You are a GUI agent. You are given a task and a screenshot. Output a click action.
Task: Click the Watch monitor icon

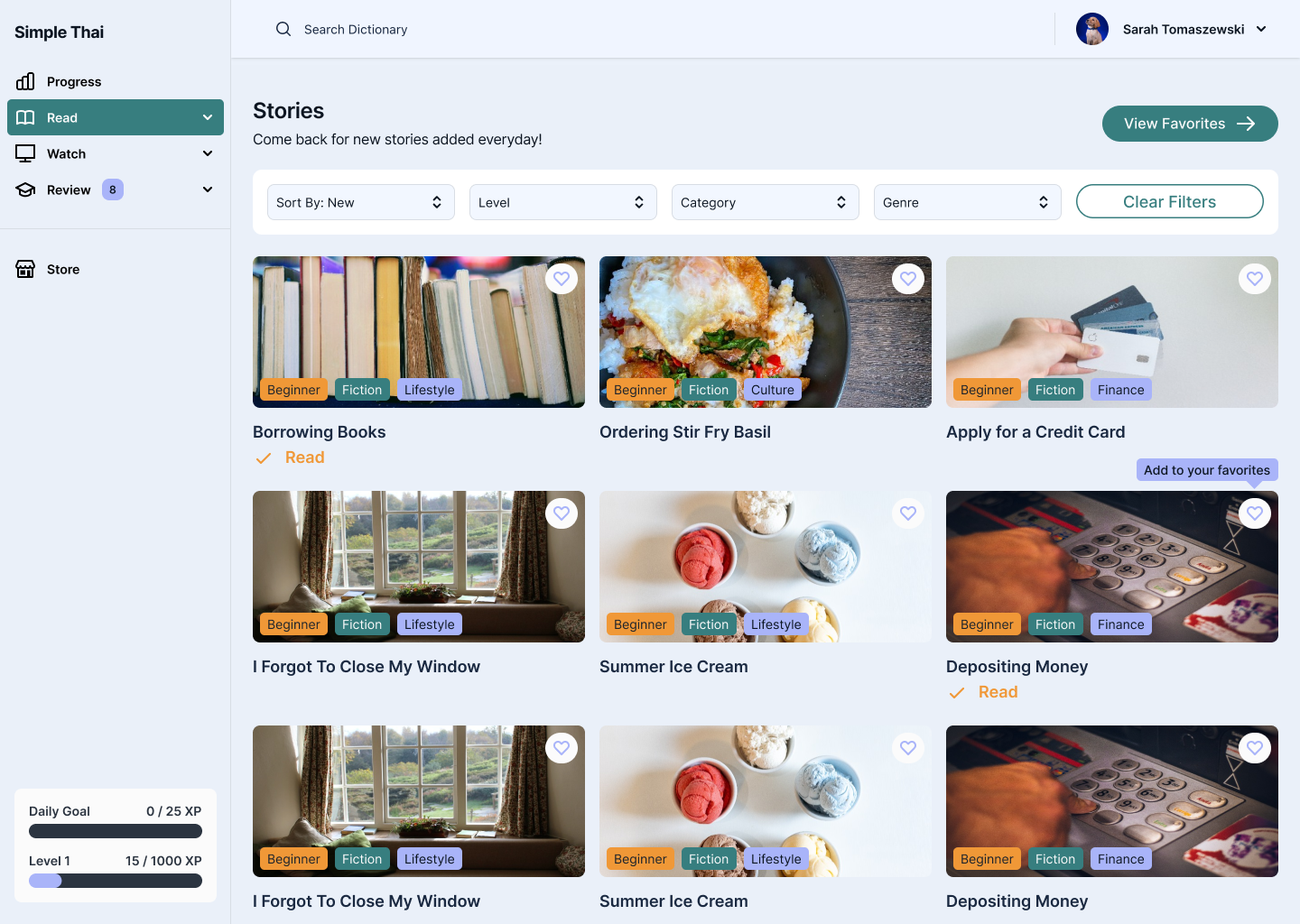coord(25,153)
